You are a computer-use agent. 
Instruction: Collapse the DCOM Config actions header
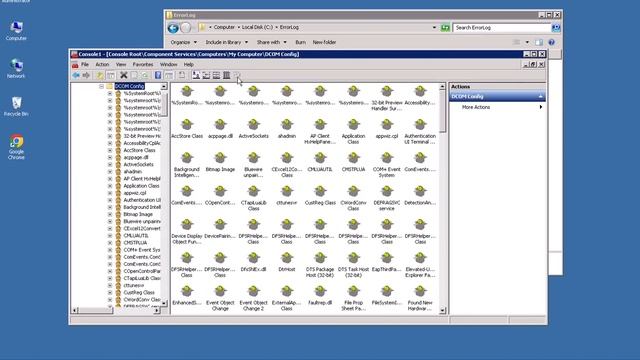point(540,96)
